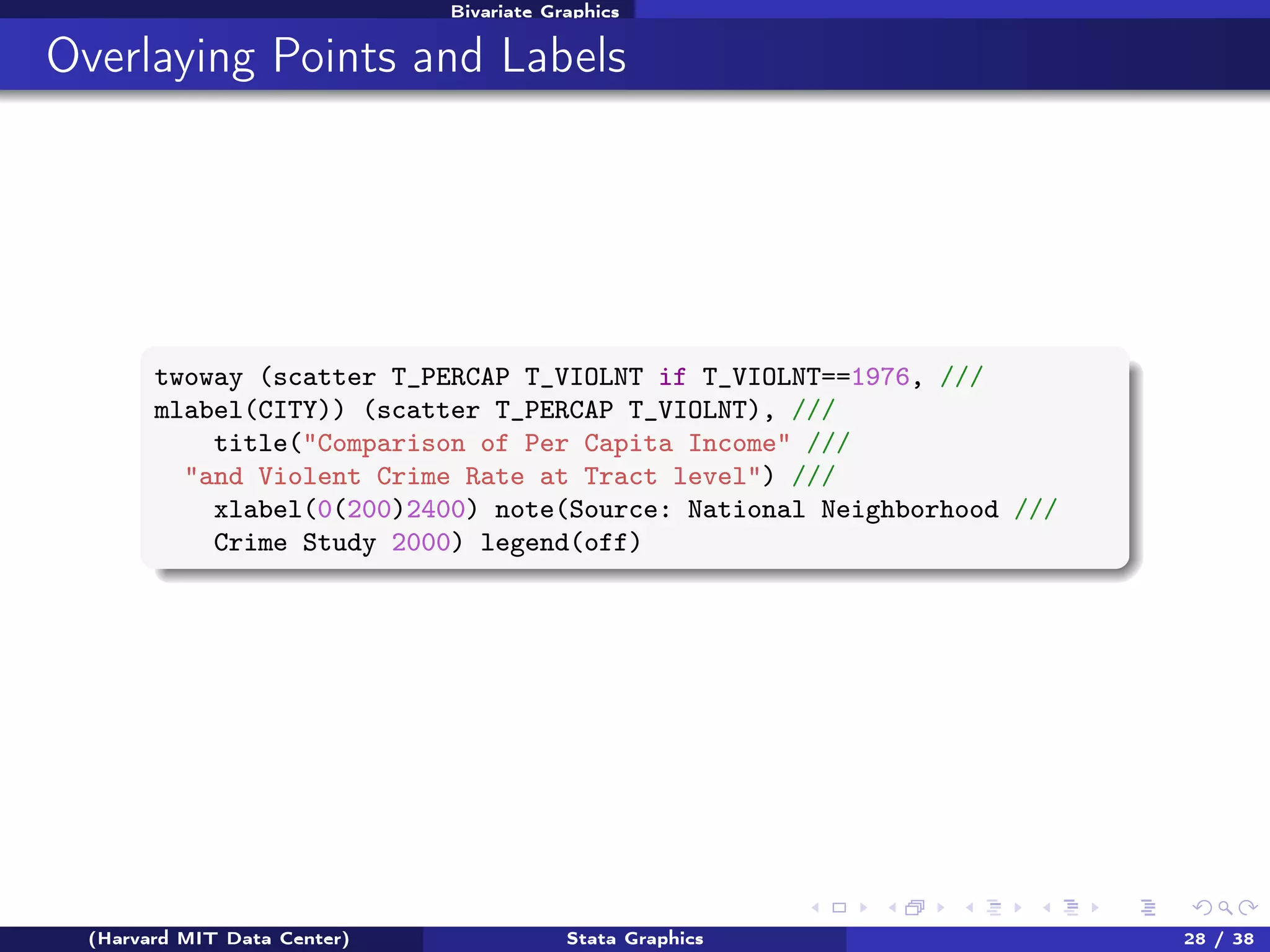Click the subsection navigation lines icon
This screenshot has height=952, width=1270.
pyautogui.click(x=994, y=908)
